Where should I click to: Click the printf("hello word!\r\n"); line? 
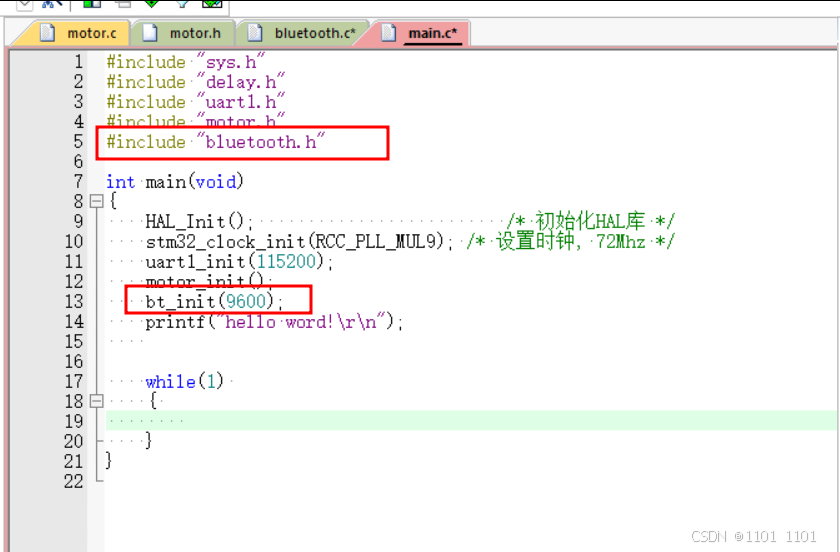[274, 322]
